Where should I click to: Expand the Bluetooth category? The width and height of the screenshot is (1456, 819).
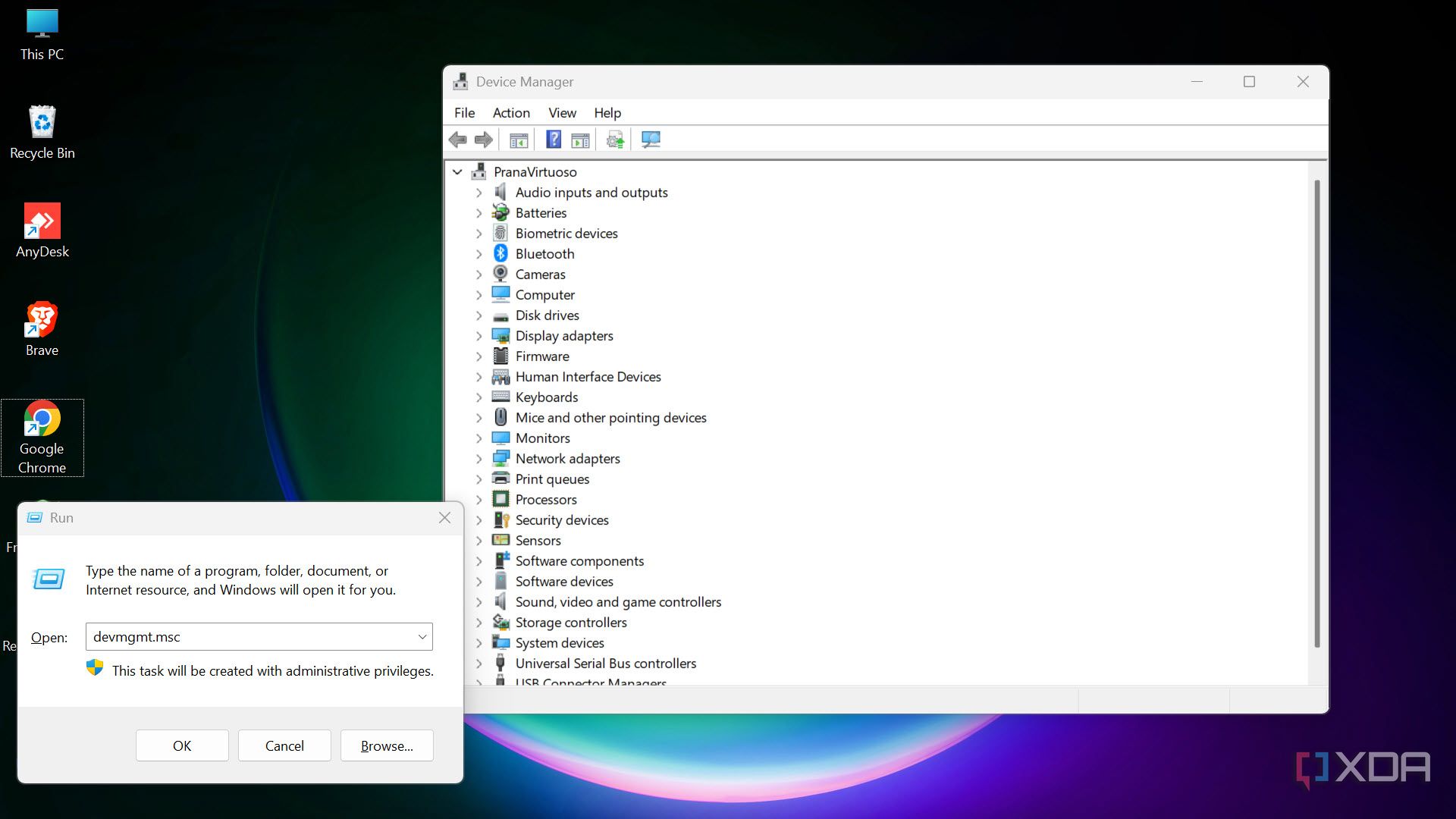pos(479,254)
